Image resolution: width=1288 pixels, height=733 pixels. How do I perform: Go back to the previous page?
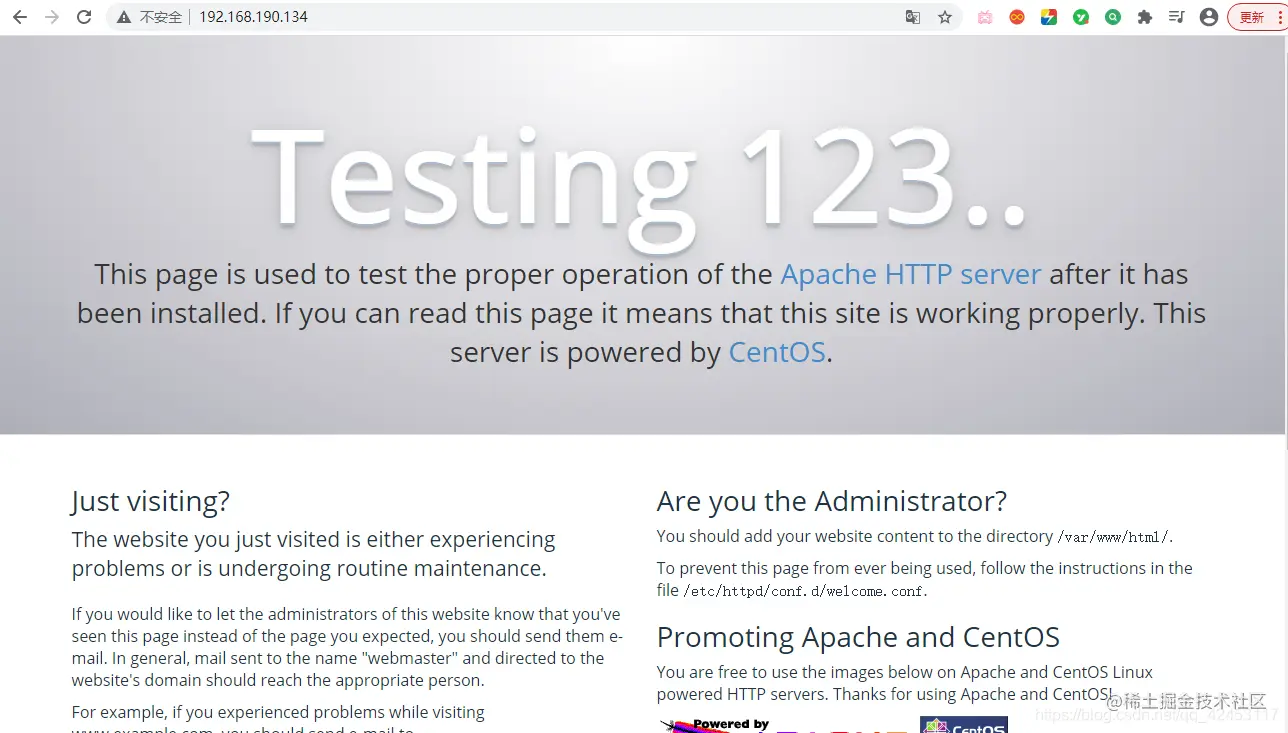20,17
